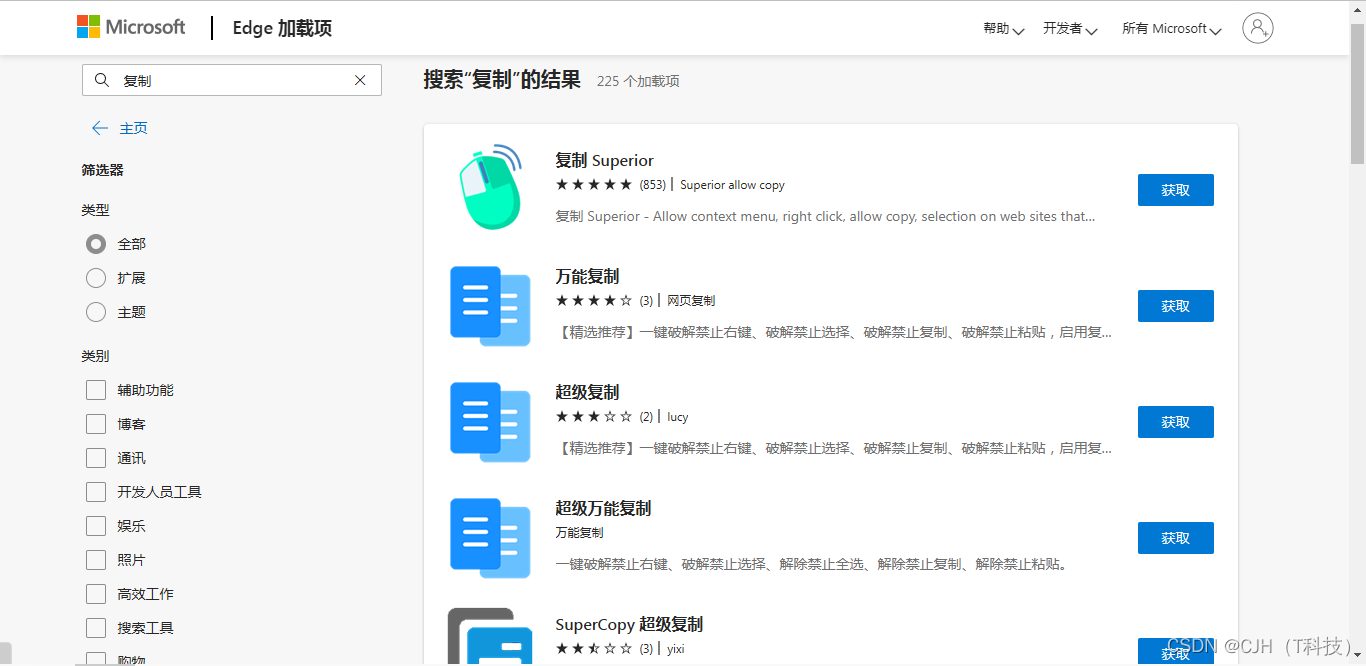The width and height of the screenshot is (1366, 666).
Task: Check the 辅助功能 category checkbox
Action: [x=96, y=390]
